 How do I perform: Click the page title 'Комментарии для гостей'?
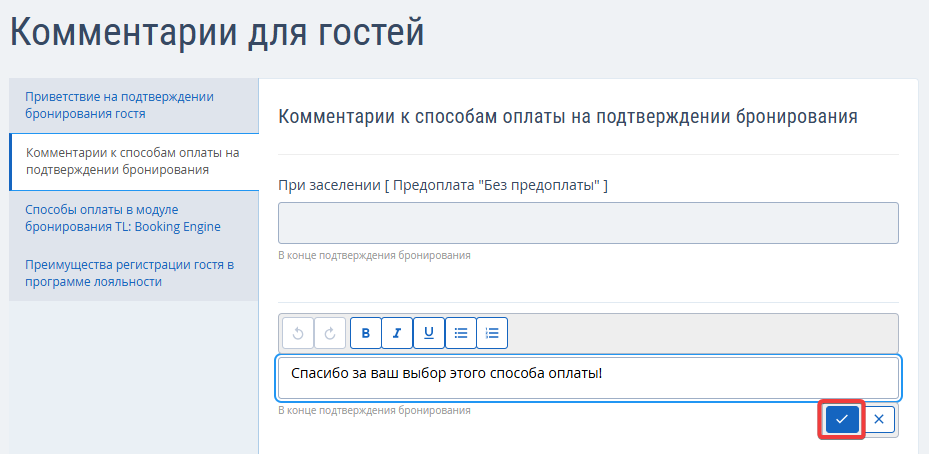tap(217, 32)
